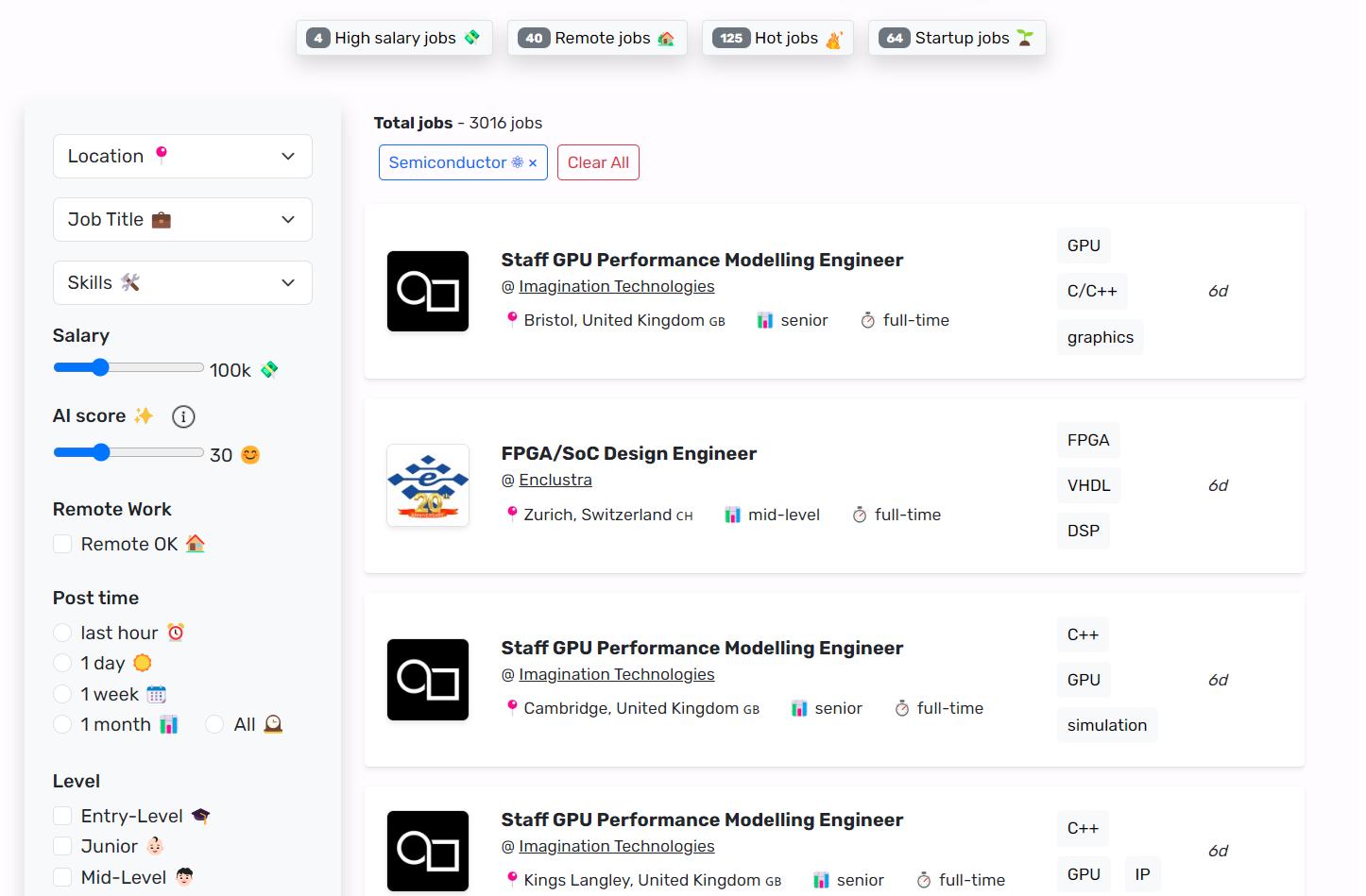Click the Hot jobs fire icon
Image resolution: width=1366 pixels, height=896 pixels.
[x=833, y=39]
